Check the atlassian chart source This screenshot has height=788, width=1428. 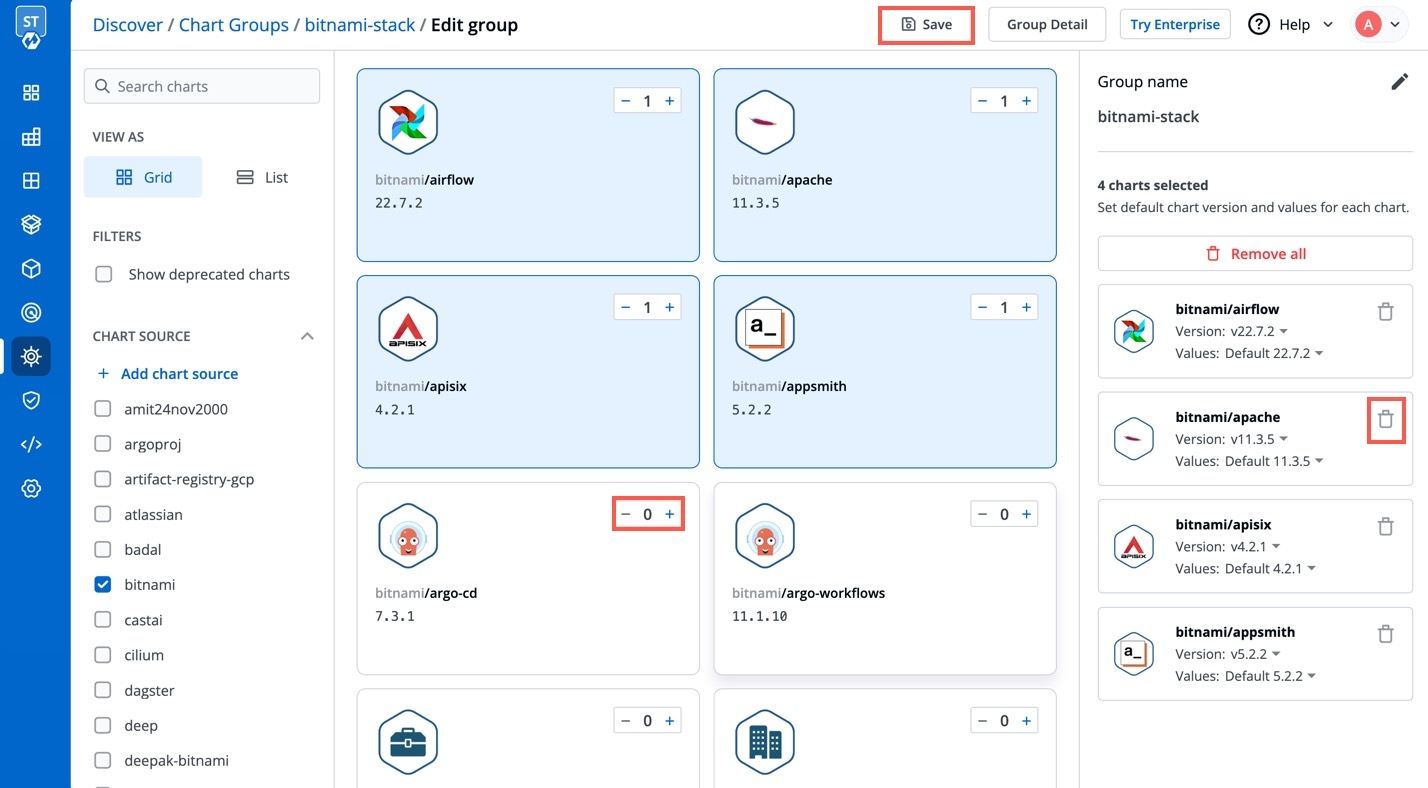tap(102, 514)
